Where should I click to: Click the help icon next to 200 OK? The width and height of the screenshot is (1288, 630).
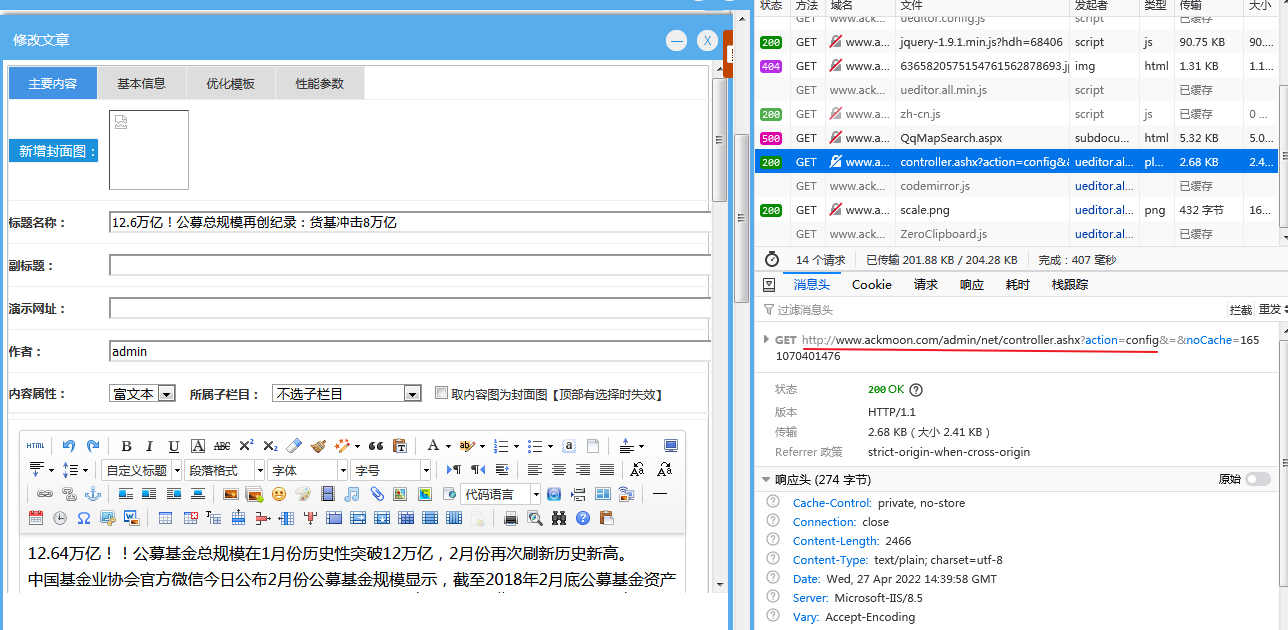(x=916, y=390)
